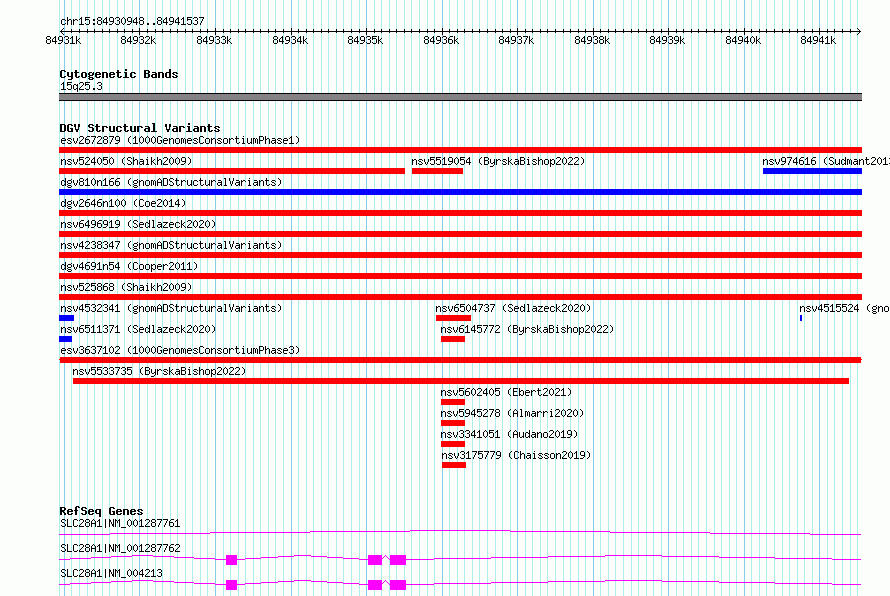Open nsv3341051 (Audano2019) label
This screenshot has height=596, width=890.
[509, 434]
